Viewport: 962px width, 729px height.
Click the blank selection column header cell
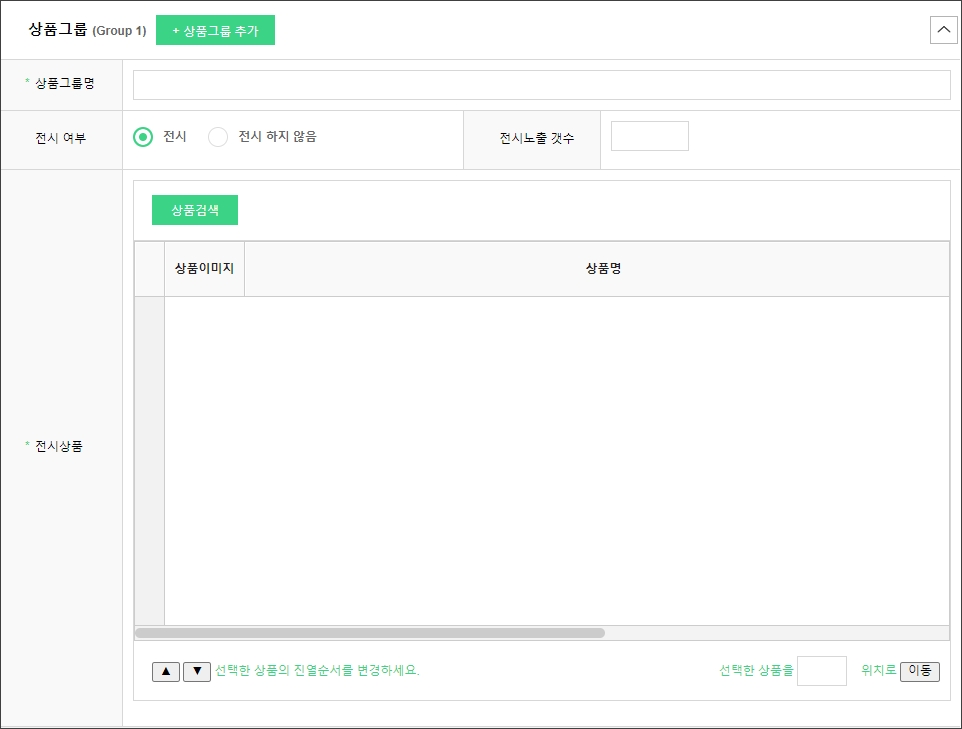pos(150,269)
